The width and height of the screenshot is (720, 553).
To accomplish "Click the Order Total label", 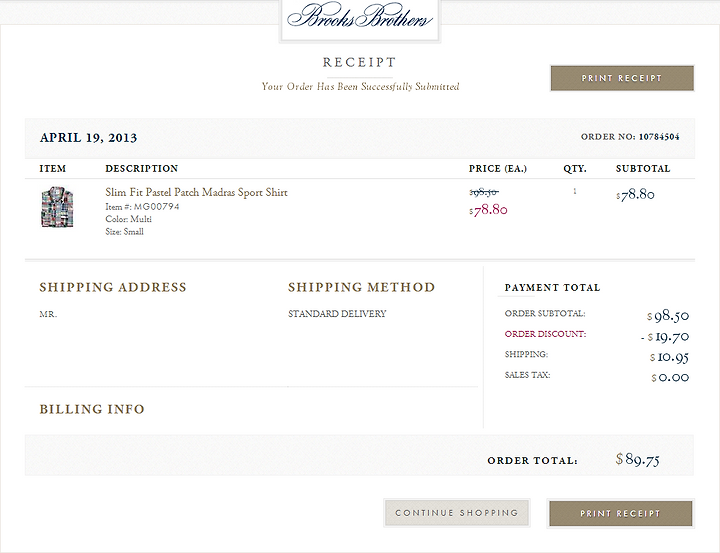I will click(533, 460).
